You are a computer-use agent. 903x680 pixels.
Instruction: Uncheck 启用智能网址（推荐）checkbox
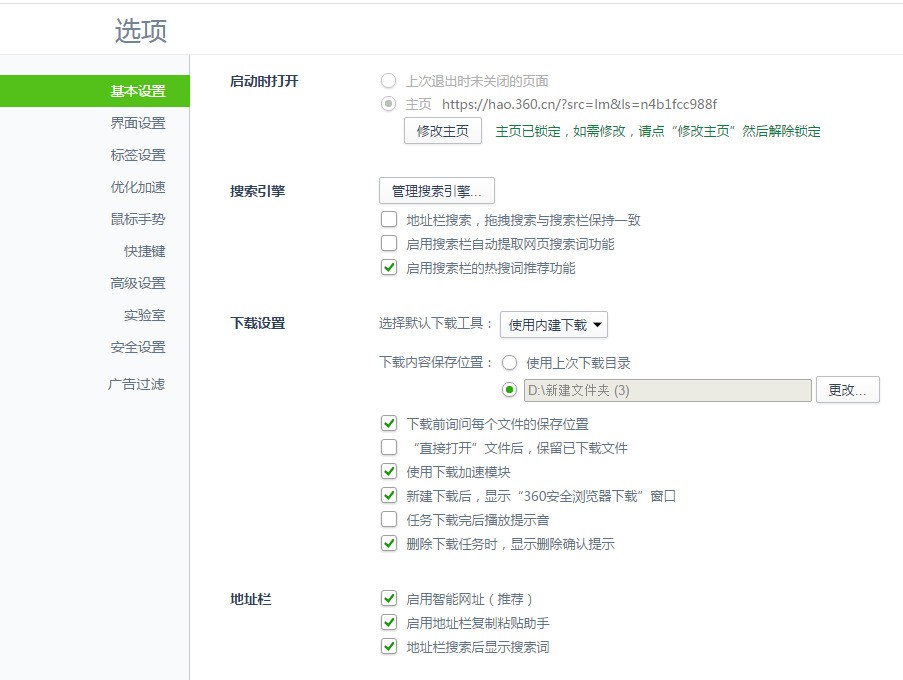[389, 599]
